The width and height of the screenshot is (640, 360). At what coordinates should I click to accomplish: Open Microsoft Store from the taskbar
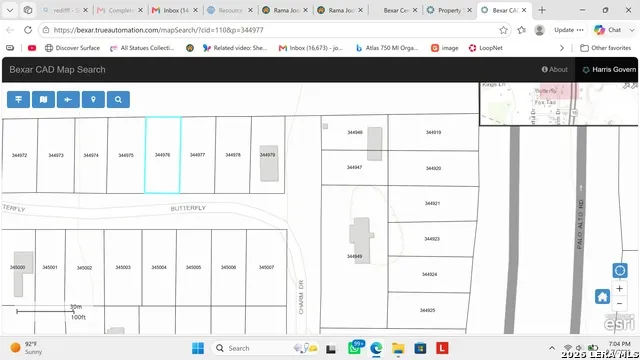420,348
